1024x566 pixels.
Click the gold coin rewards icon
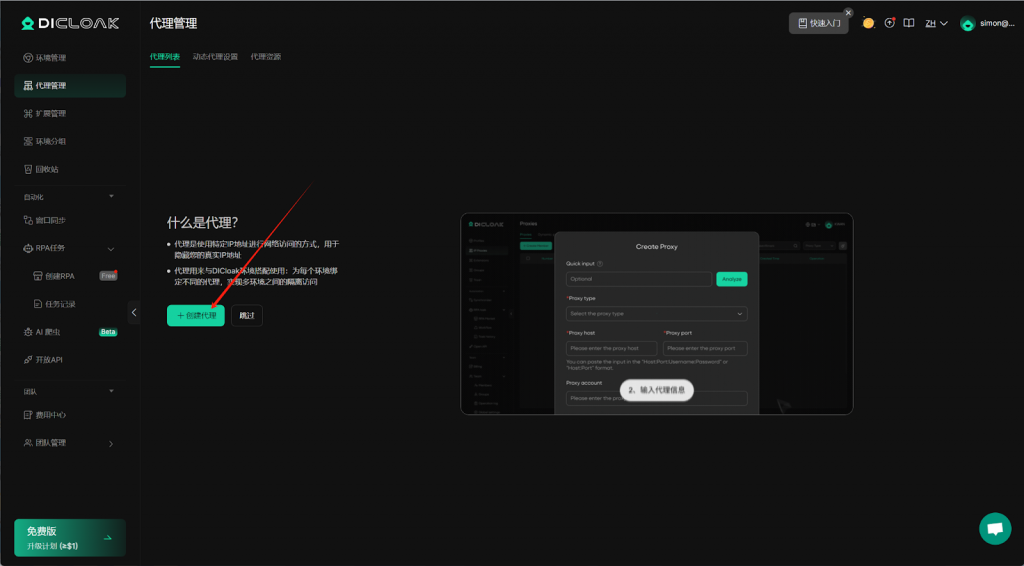(x=868, y=23)
